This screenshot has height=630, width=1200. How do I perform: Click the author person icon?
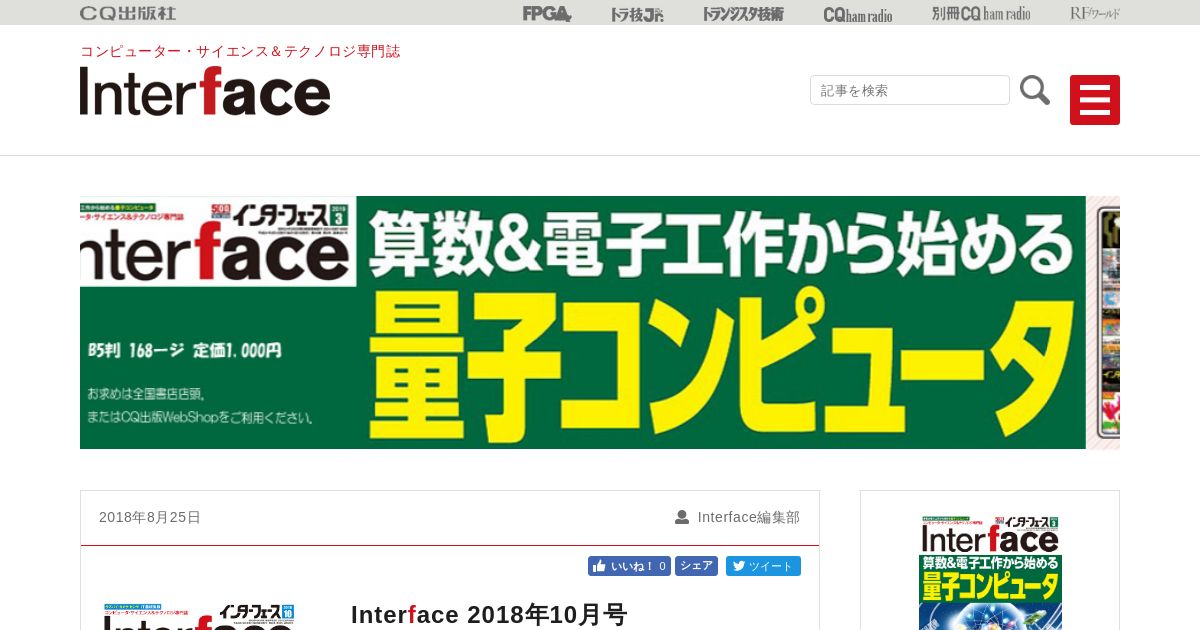pos(682,517)
